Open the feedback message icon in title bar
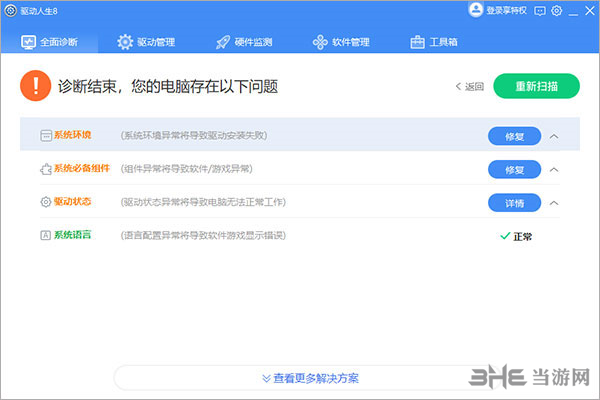The width and height of the screenshot is (600, 400). point(540,11)
